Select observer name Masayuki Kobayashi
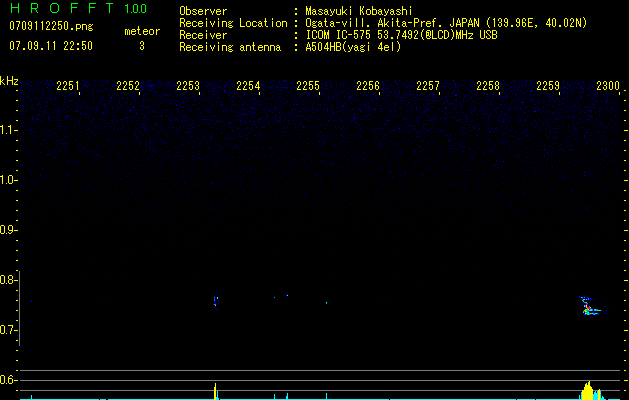The height and width of the screenshot is (400, 629). coord(359,11)
